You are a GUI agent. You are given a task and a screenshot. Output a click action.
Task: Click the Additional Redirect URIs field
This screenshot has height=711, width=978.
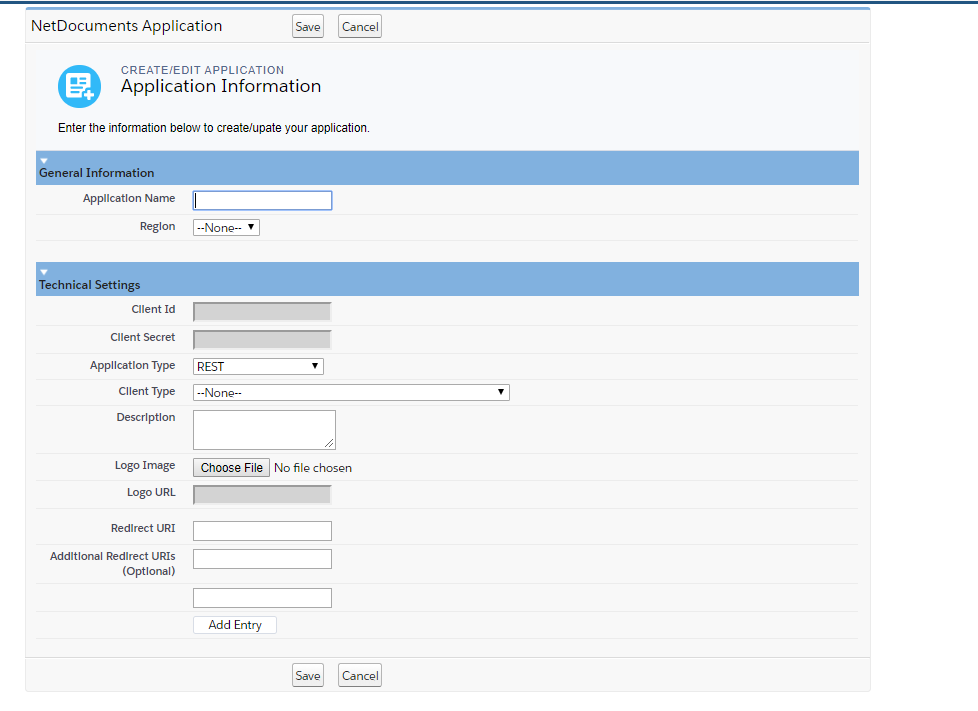pos(262,559)
